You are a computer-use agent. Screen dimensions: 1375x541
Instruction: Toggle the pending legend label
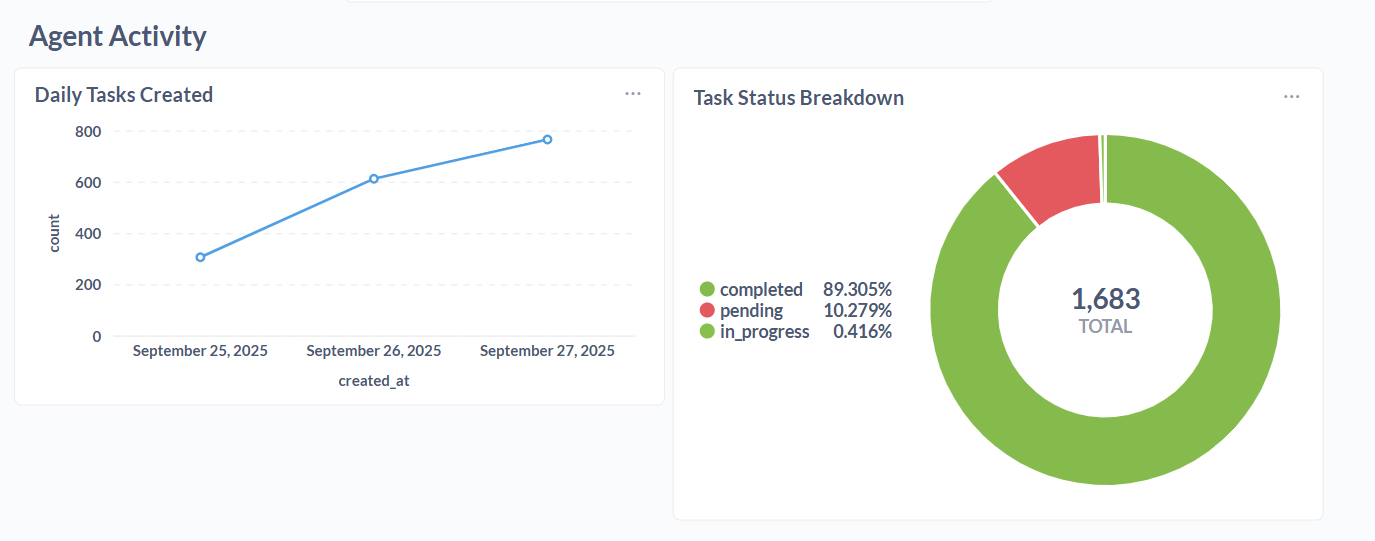pos(751,311)
